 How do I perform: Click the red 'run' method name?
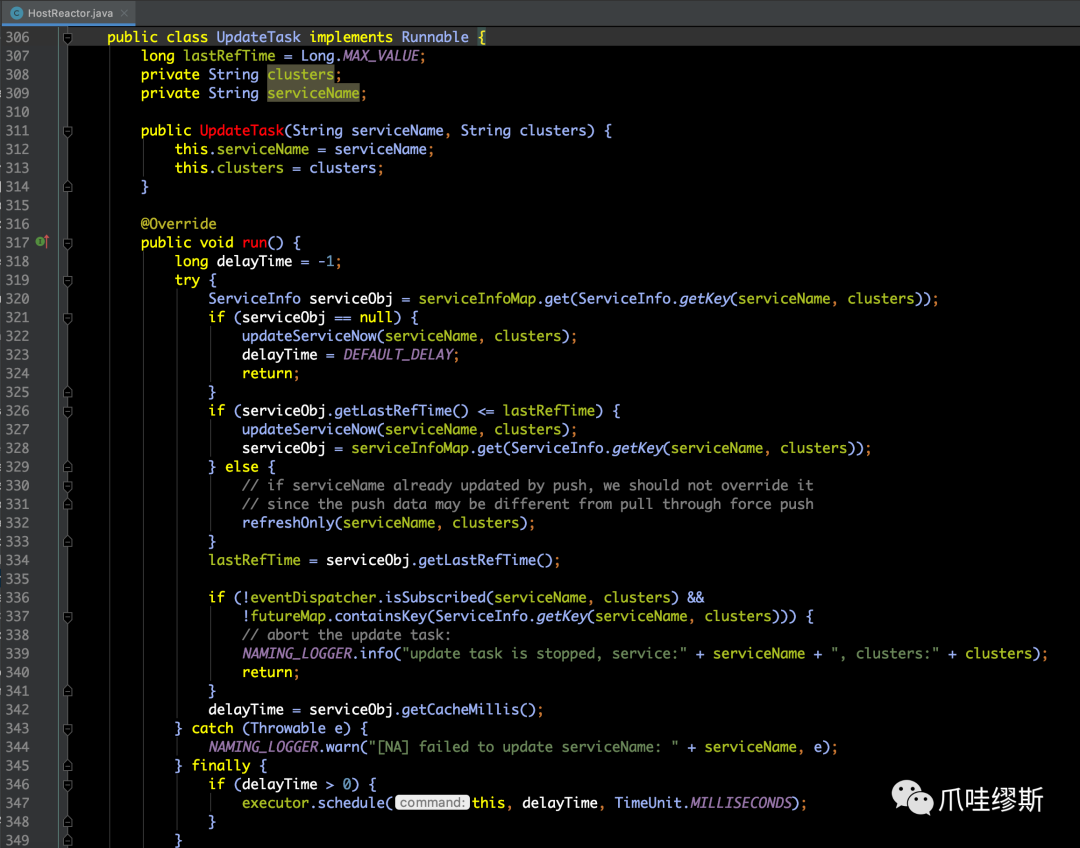(x=254, y=242)
